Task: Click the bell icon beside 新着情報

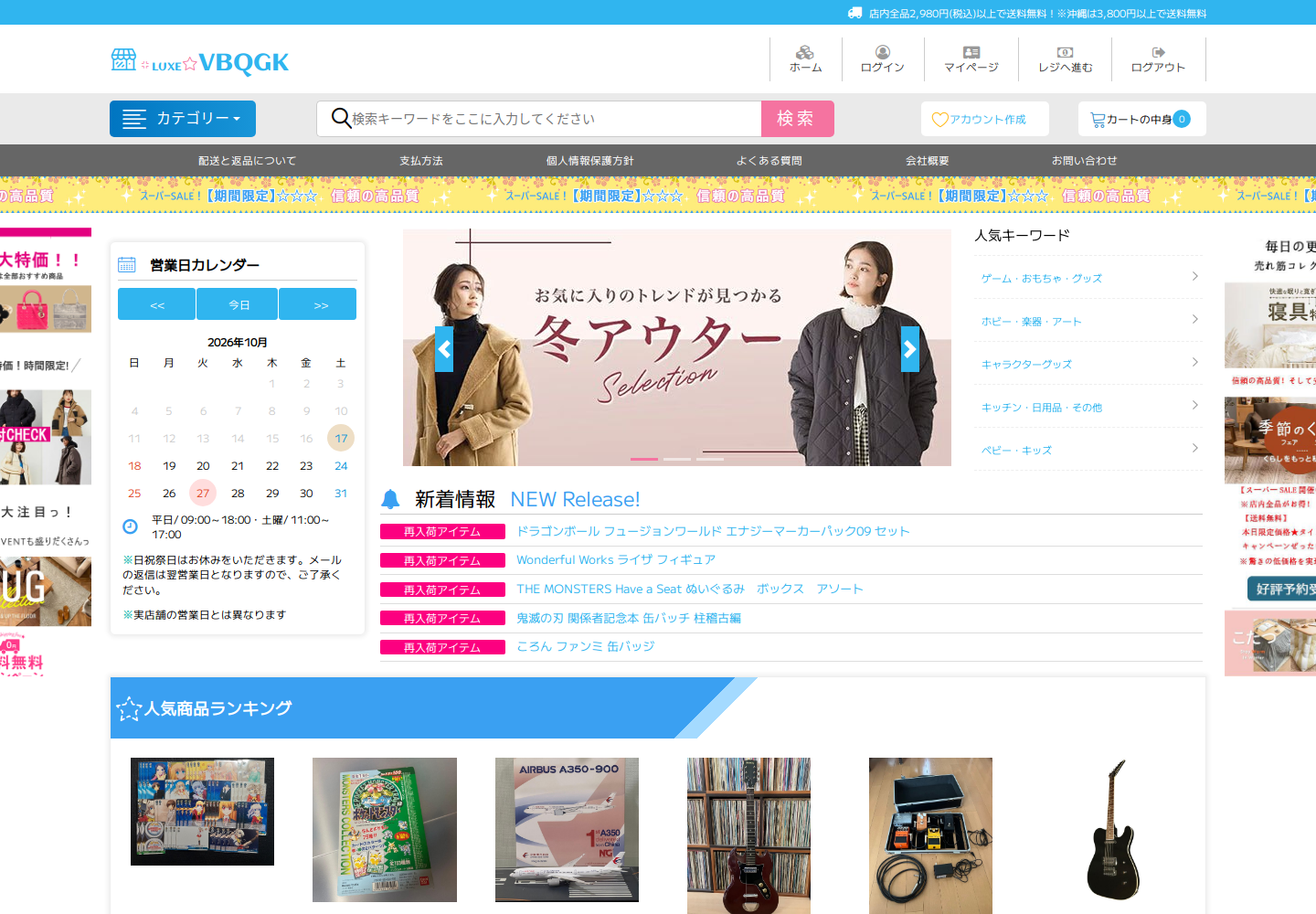Action: [390, 499]
